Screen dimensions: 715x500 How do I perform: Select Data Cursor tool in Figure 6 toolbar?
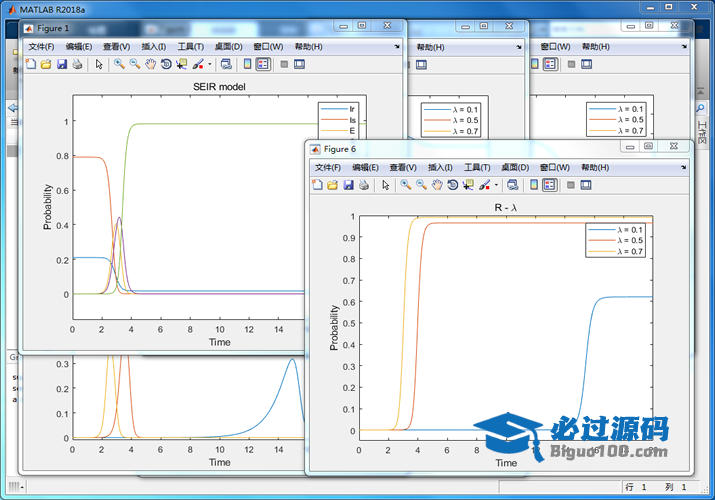tap(468, 185)
